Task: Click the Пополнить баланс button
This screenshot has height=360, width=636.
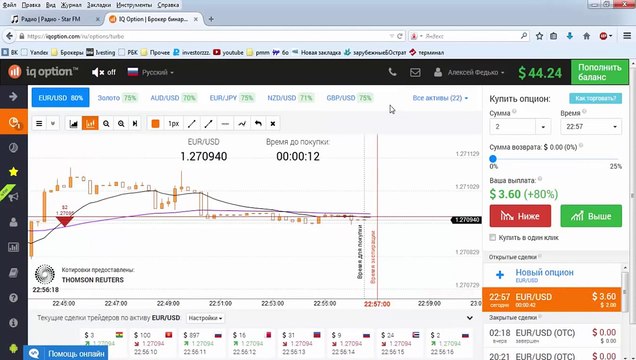Action: coord(599,72)
